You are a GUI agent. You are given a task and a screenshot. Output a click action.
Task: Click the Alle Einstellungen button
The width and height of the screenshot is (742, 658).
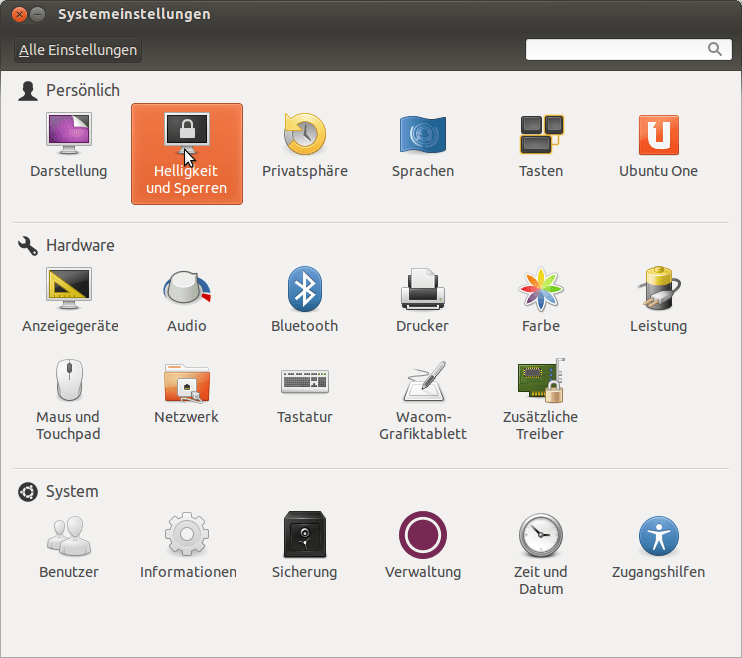tap(78, 50)
